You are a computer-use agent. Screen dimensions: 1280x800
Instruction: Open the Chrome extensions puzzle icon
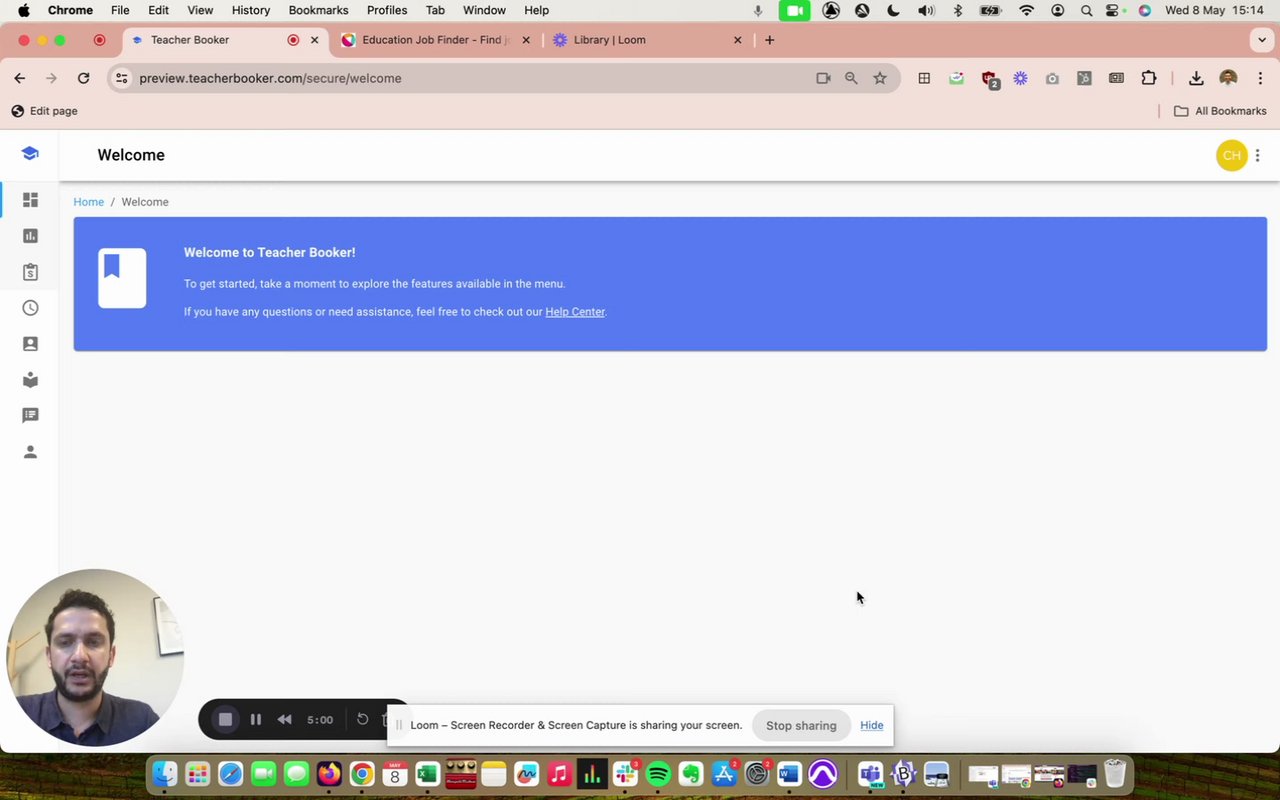click(1148, 78)
